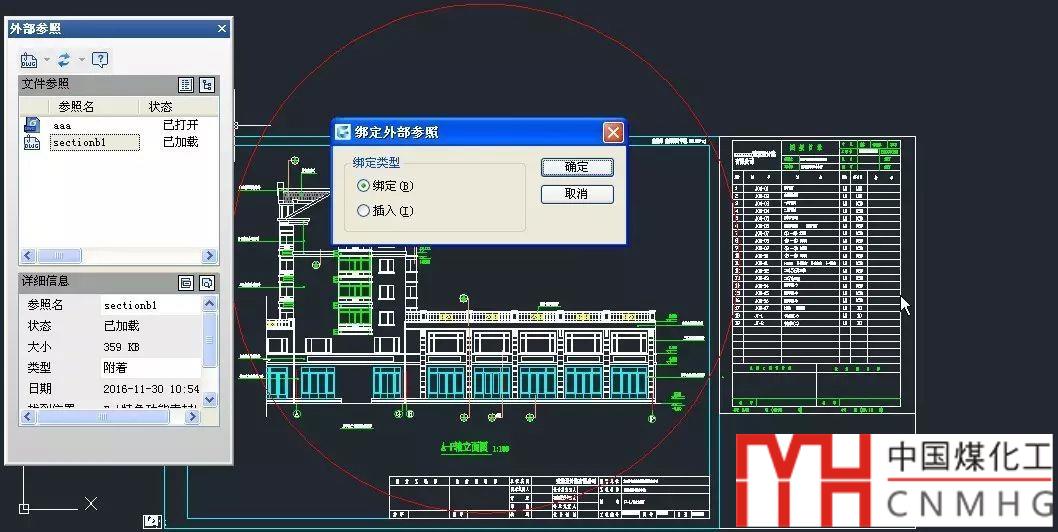The height and width of the screenshot is (532, 1058).
Task: Expand the Refresh dropdown arrow
Action: pos(81,61)
